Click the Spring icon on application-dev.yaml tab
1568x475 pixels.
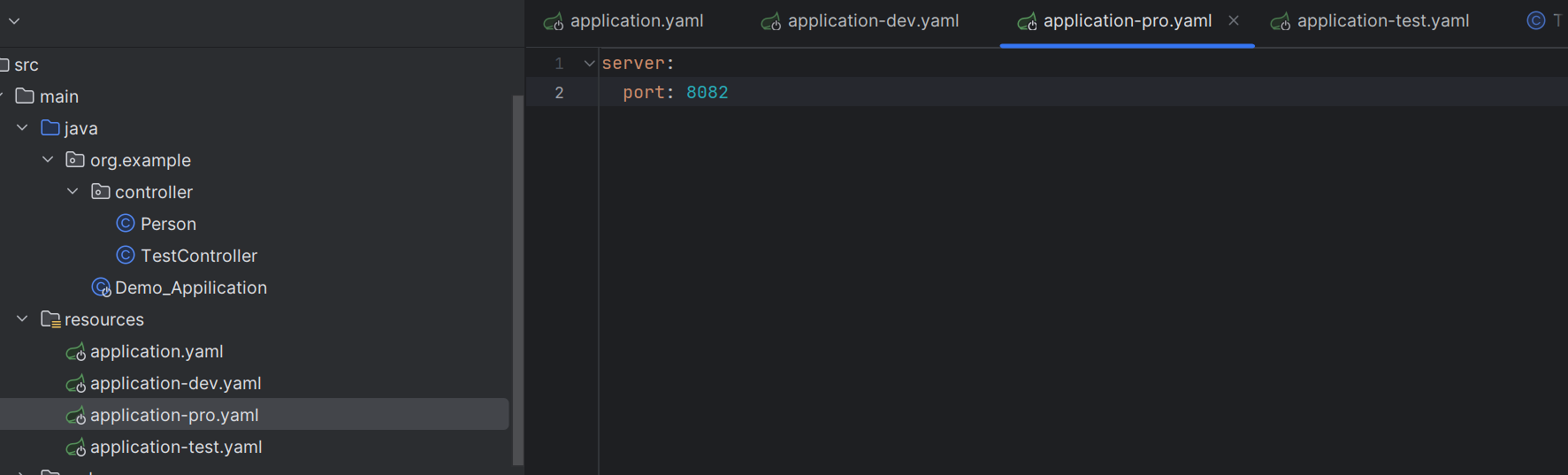point(771,21)
